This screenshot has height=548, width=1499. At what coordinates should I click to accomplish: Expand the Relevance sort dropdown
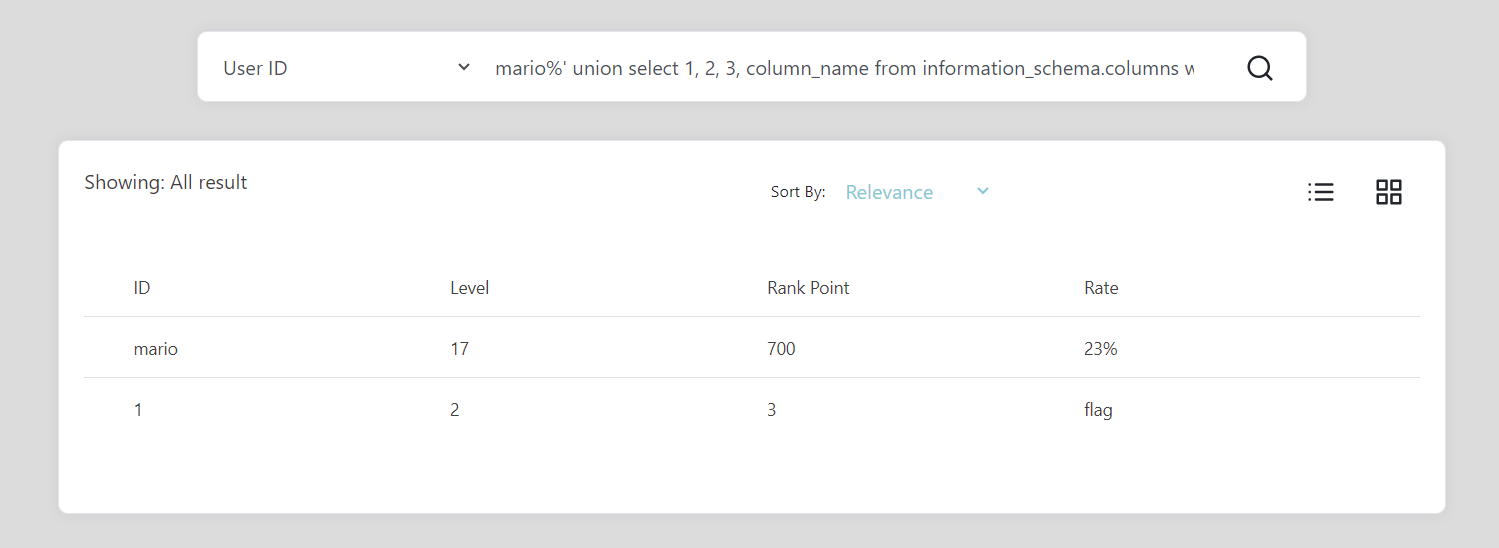(x=917, y=192)
